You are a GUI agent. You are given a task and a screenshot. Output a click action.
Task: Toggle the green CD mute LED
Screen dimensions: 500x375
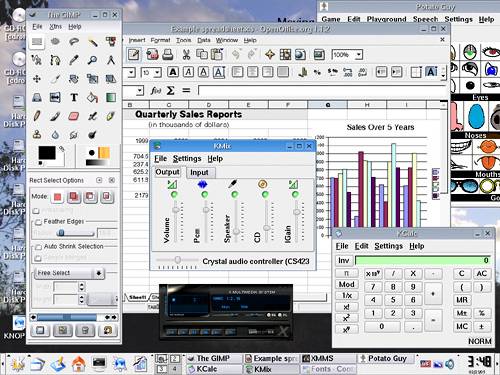(265, 195)
